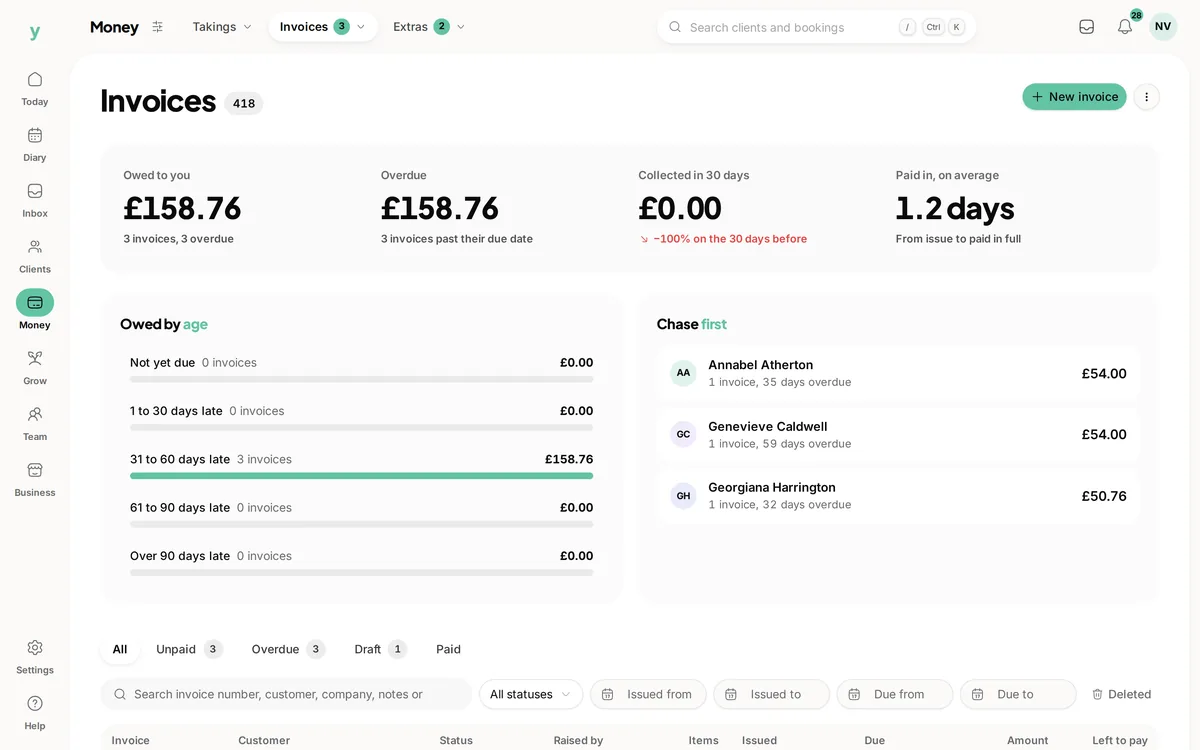
Task: Sort by the Left to pay column
Action: point(1120,740)
